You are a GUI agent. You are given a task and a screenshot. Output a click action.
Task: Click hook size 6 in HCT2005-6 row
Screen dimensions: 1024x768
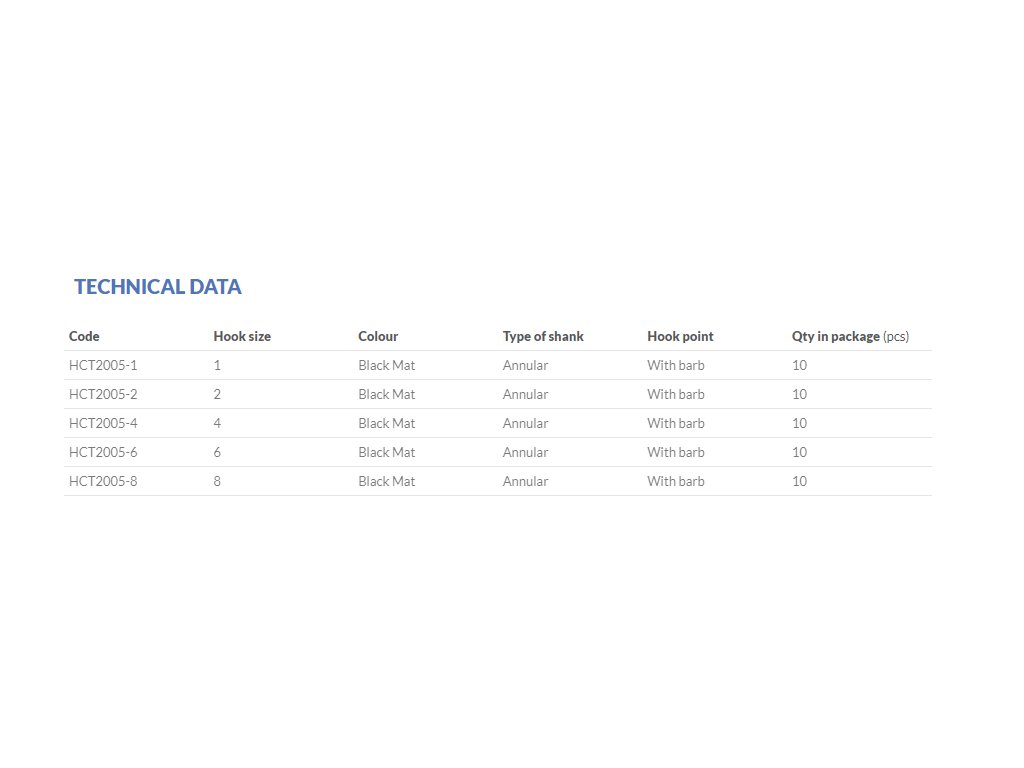[x=217, y=452]
